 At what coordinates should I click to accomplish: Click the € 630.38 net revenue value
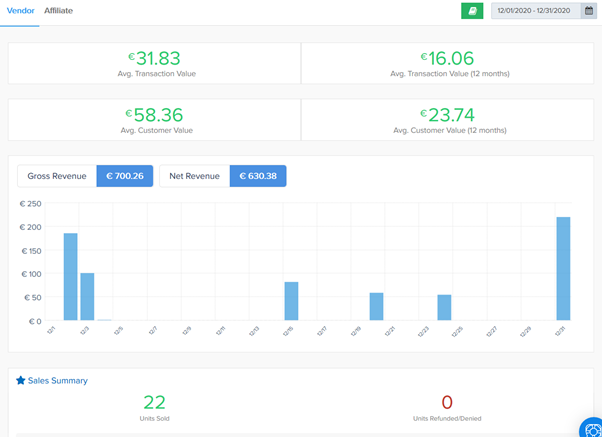pos(258,176)
